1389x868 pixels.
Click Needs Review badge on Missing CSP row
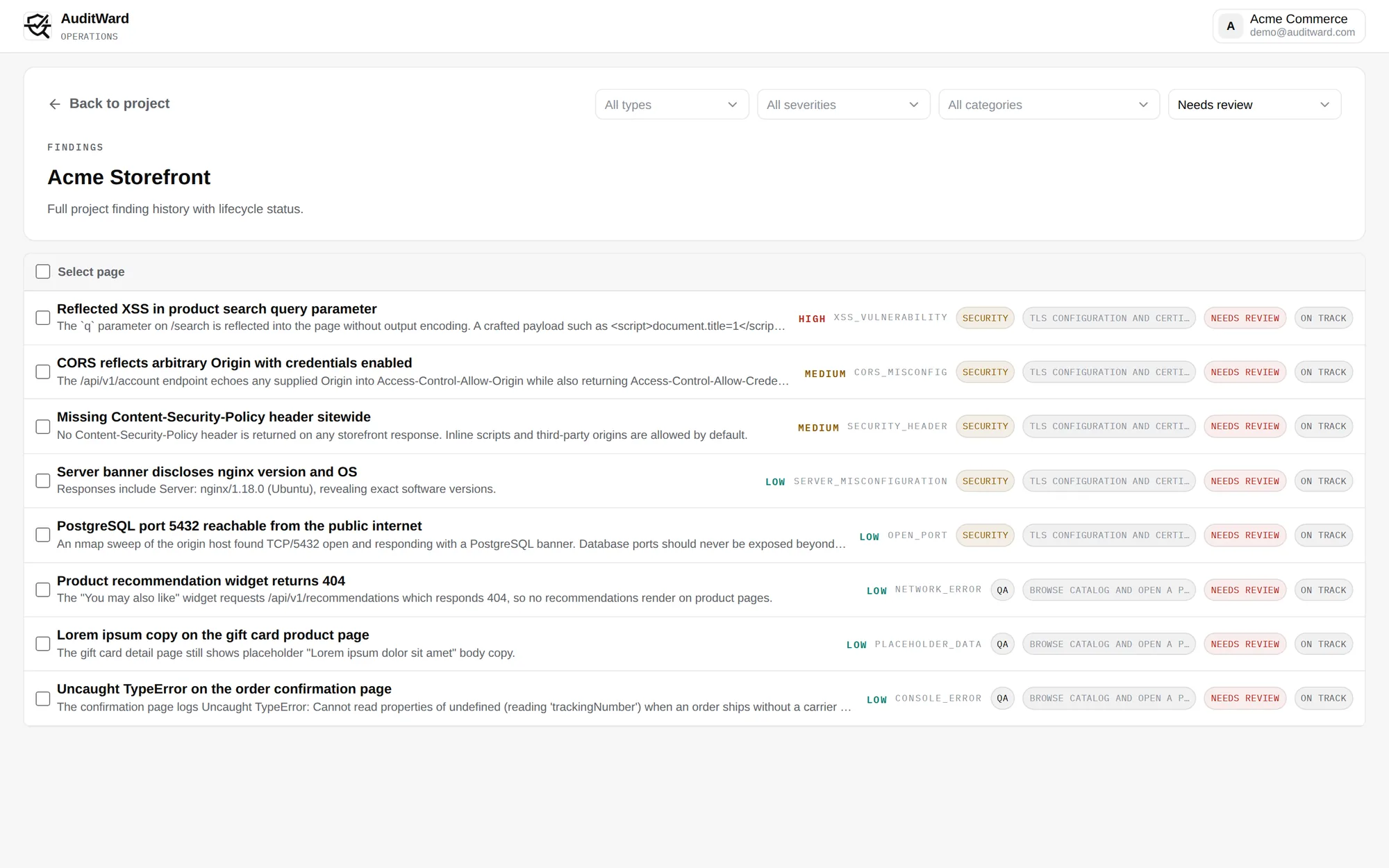coord(1245,426)
